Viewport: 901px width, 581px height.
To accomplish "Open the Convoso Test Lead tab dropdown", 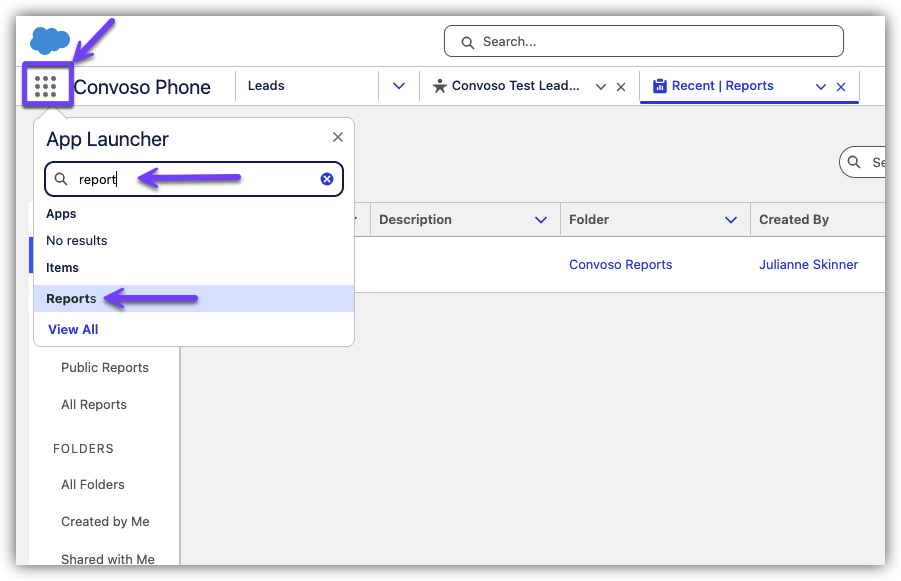I will point(601,87).
